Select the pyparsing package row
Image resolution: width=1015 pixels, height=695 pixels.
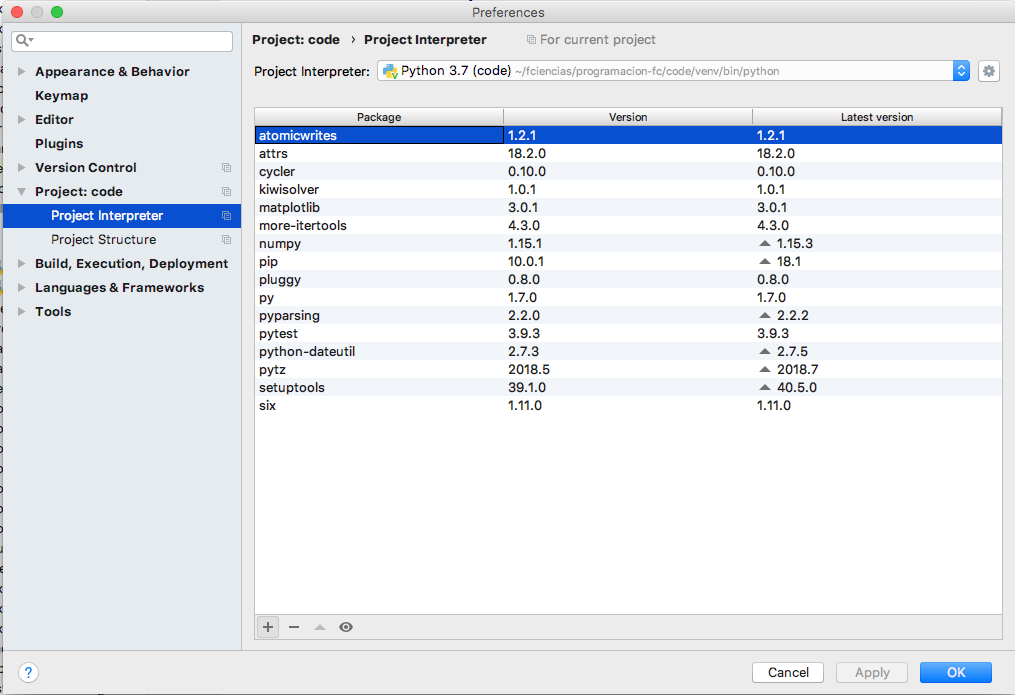(x=628, y=315)
